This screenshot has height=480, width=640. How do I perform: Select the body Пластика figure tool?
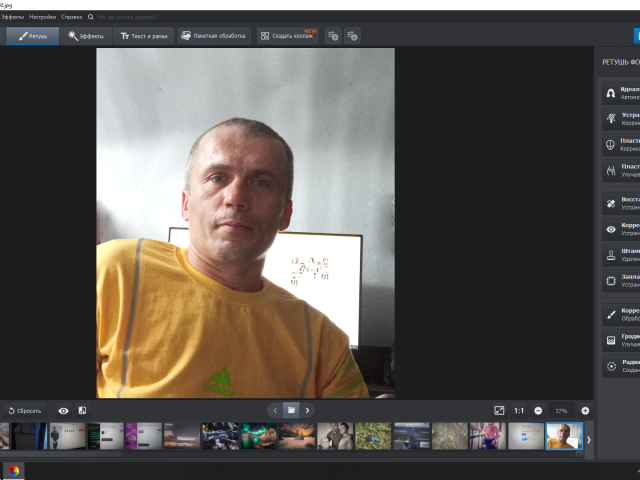(621, 170)
